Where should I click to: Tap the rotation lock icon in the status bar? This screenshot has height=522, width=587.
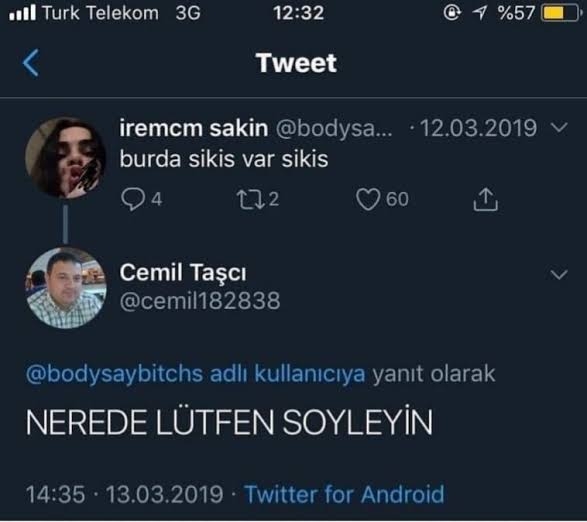(x=452, y=13)
